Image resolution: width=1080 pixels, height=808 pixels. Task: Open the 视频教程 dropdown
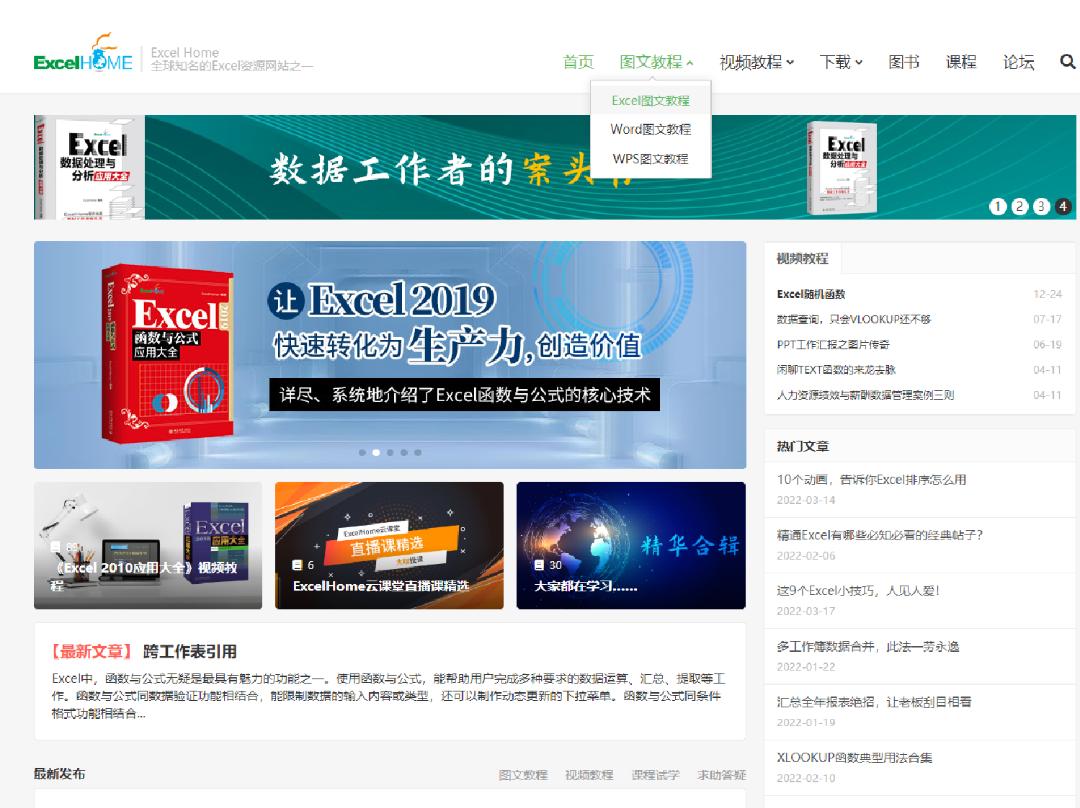[757, 59]
